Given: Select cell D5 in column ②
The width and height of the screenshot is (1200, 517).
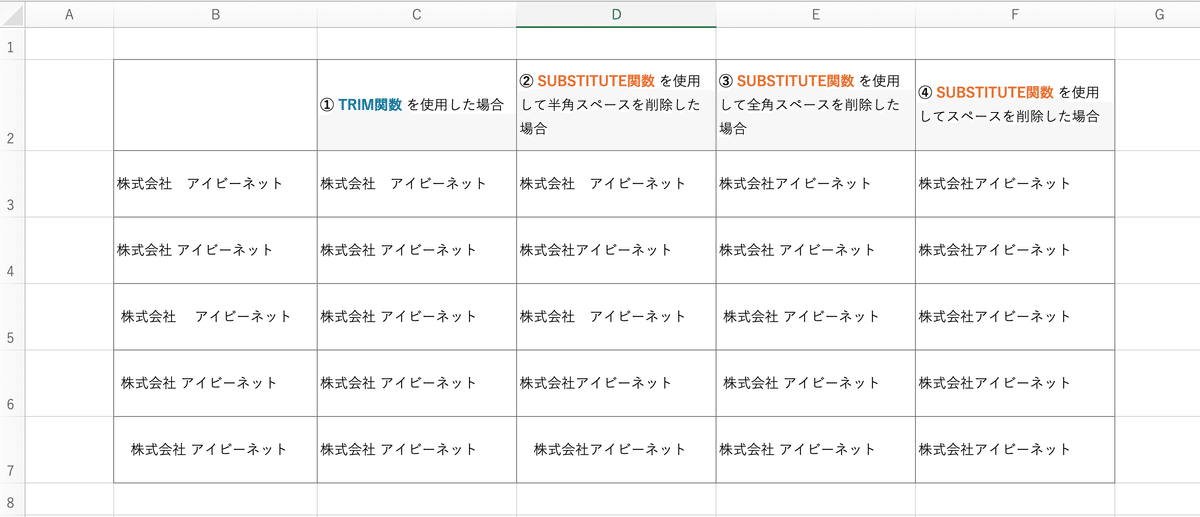Looking at the screenshot, I should [x=616, y=317].
